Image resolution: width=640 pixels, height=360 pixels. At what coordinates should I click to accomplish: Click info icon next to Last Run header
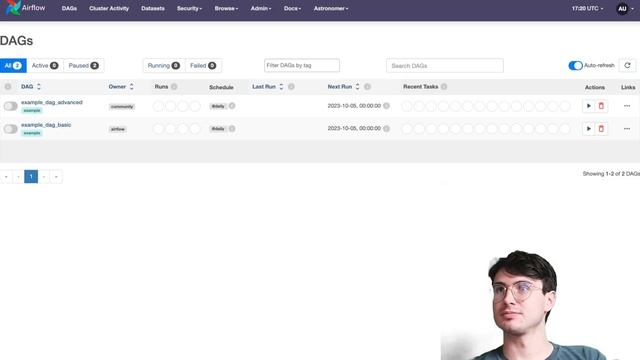coord(291,87)
